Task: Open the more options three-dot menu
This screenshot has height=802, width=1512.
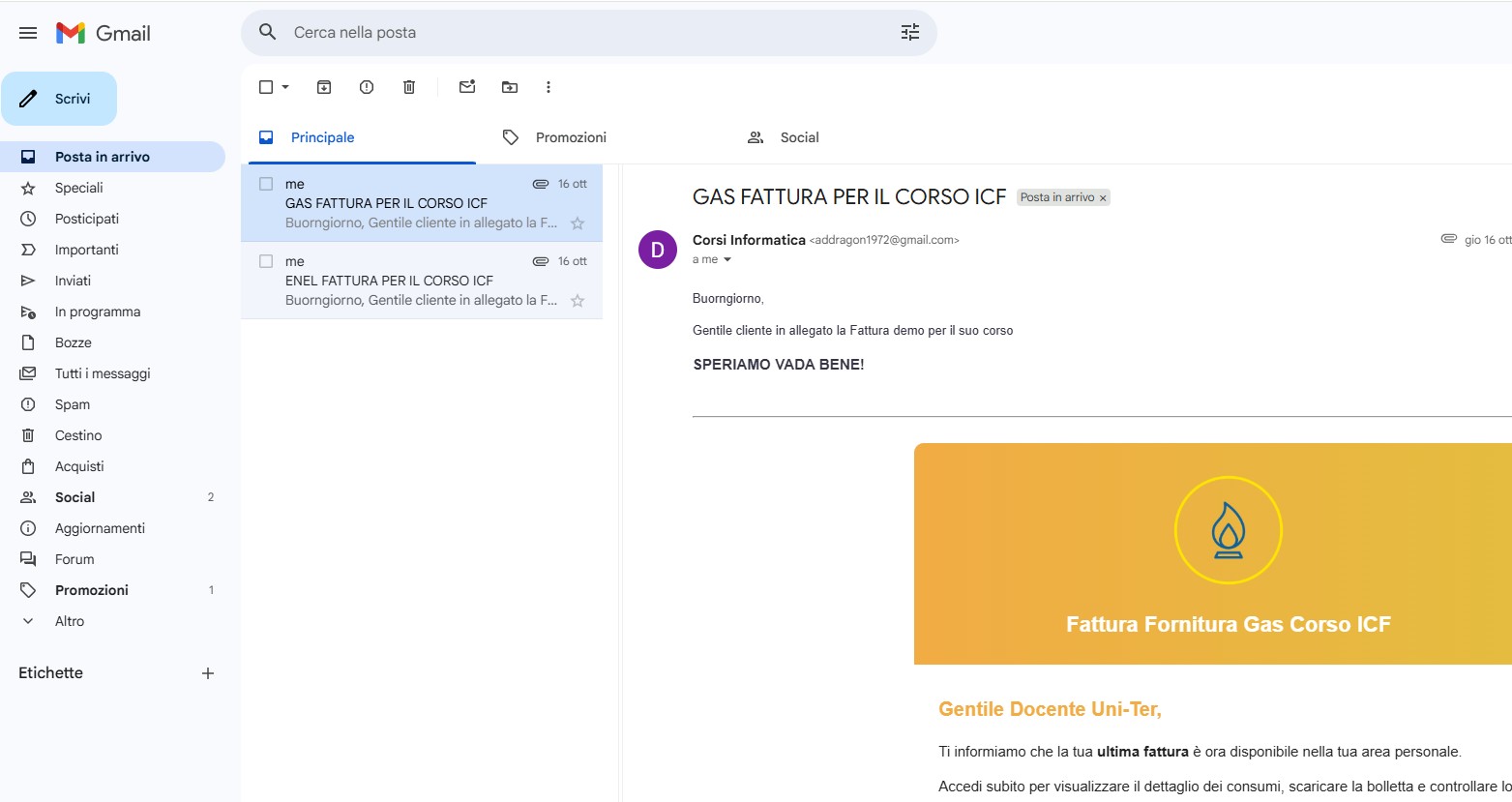Action: [548, 86]
